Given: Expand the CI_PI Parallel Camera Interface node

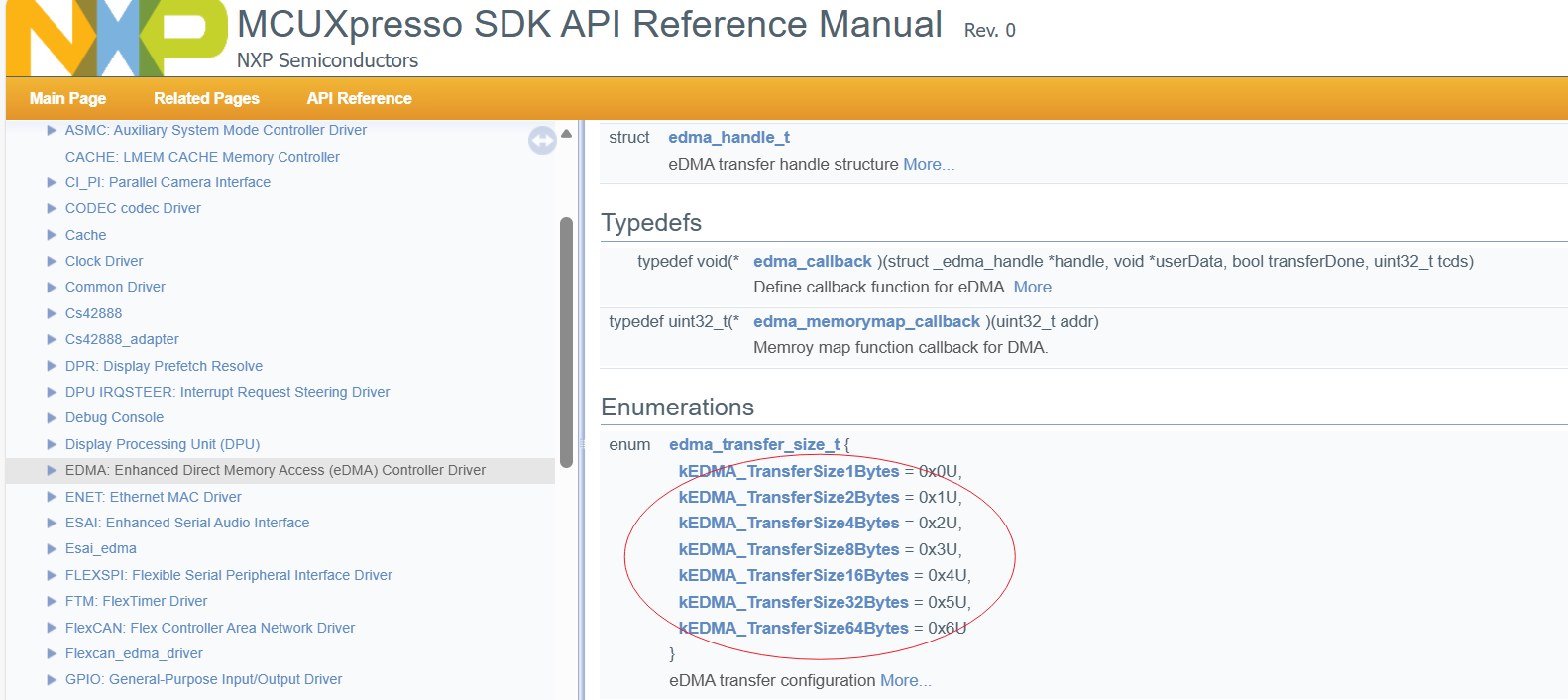Looking at the screenshot, I should pyautogui.click(x=52, y=182).
